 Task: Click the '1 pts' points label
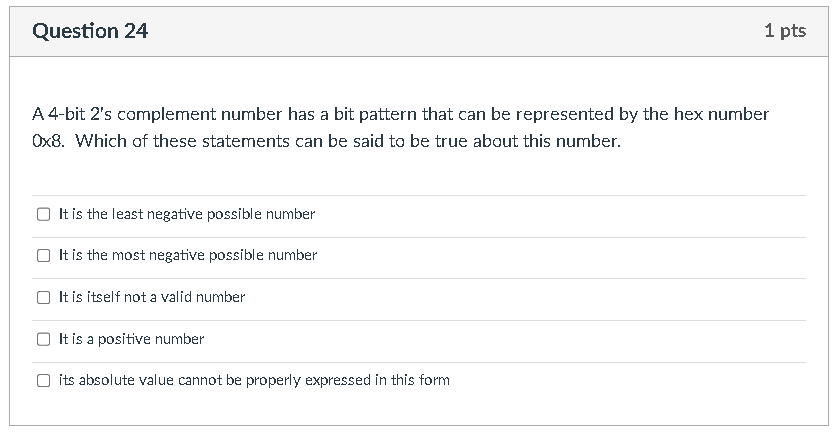tap(785, 30)
